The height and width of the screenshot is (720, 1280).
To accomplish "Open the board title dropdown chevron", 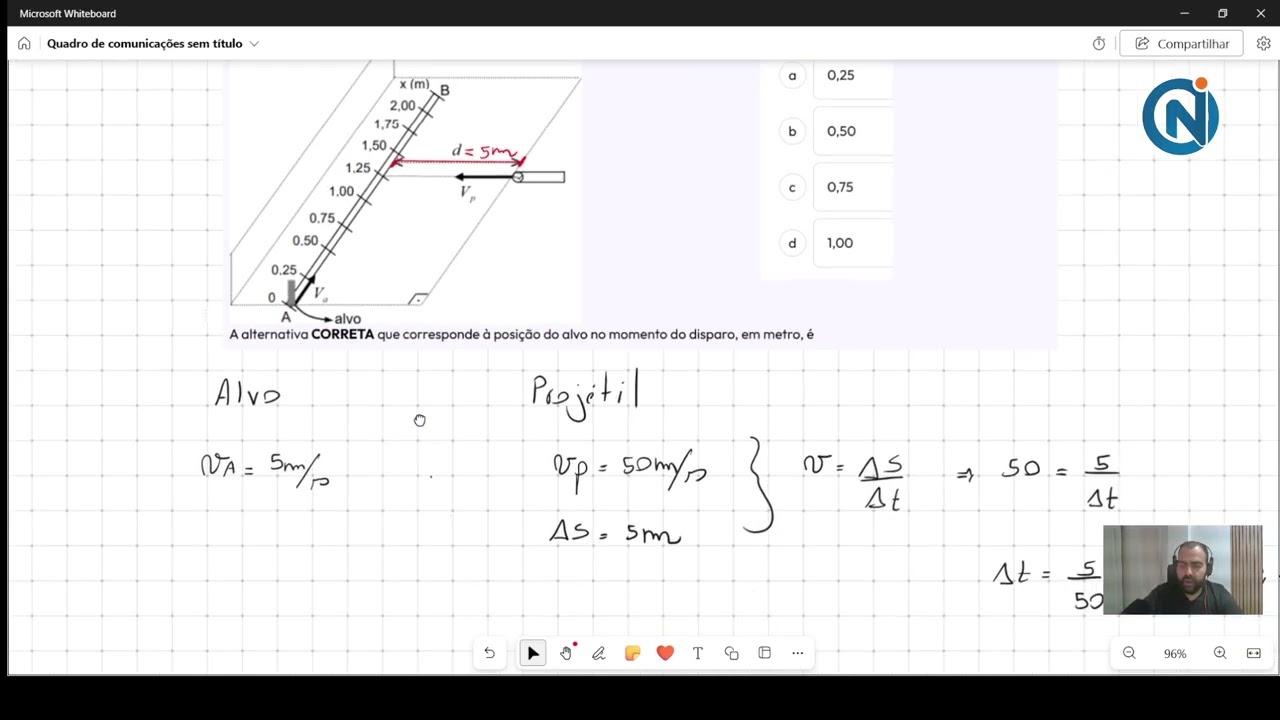I will [x=254, y=44].
